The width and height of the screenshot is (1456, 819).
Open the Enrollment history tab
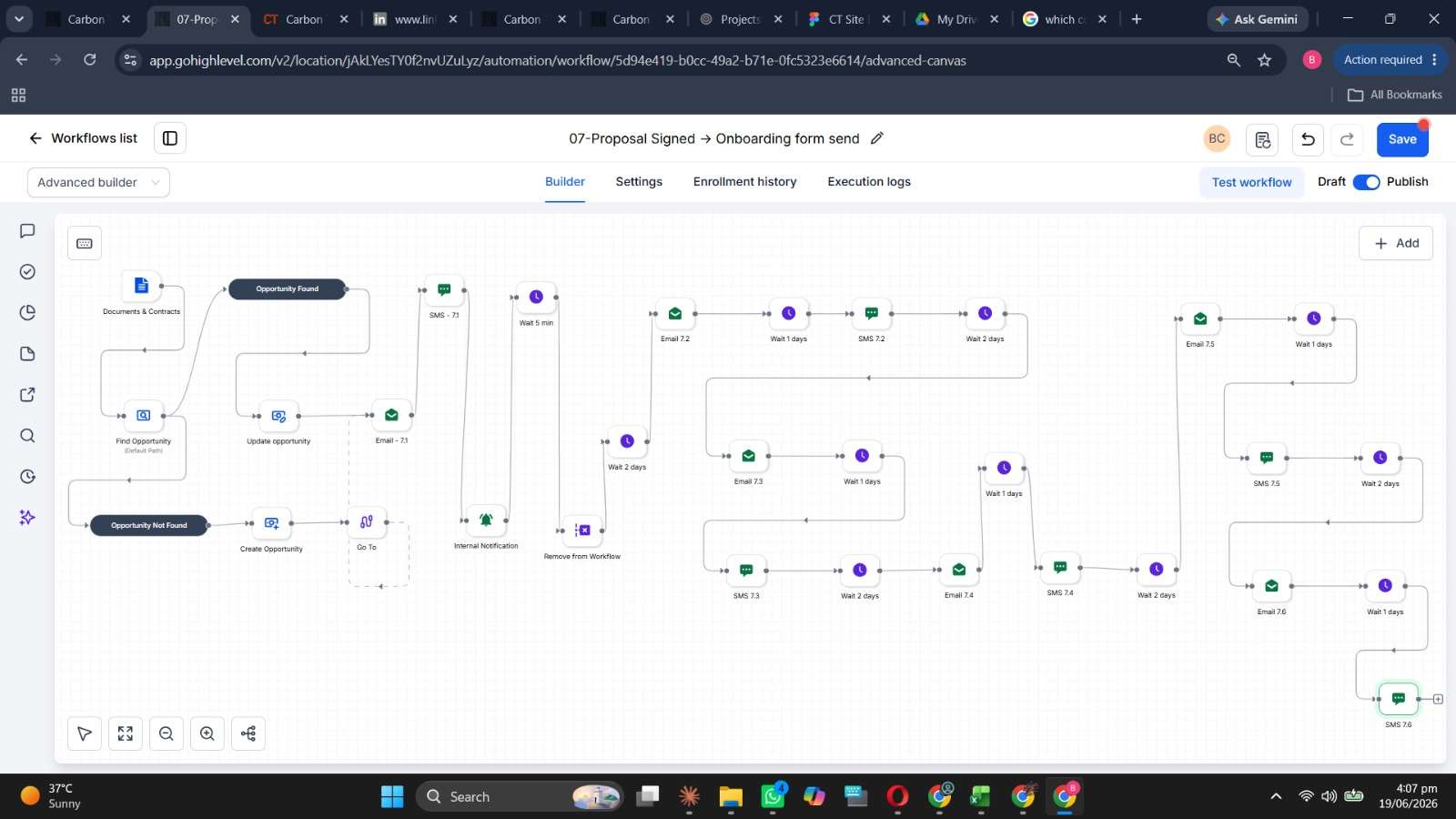point(744,182)
